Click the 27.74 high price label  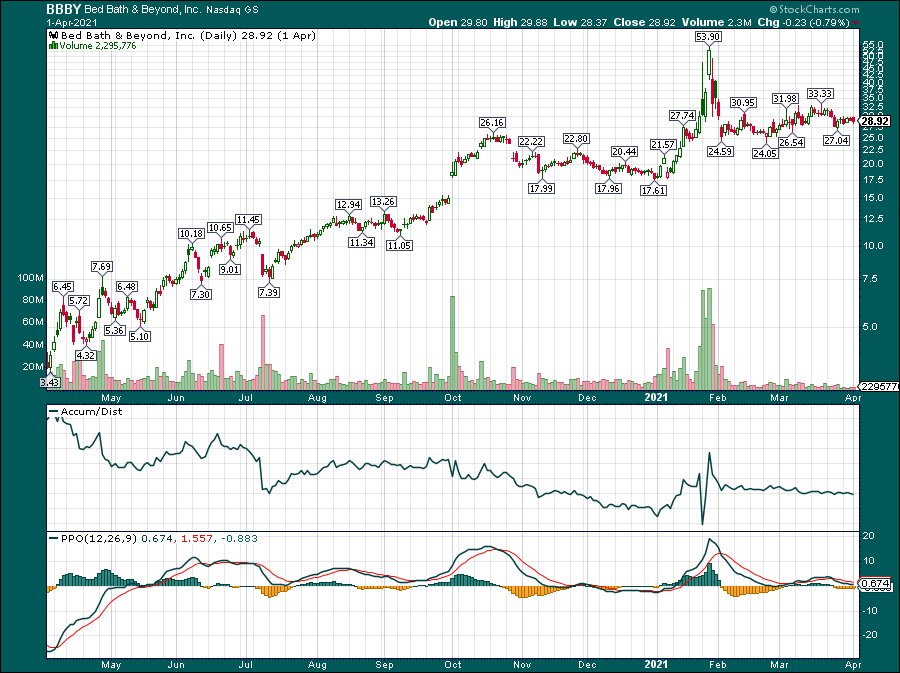[682, 116]
